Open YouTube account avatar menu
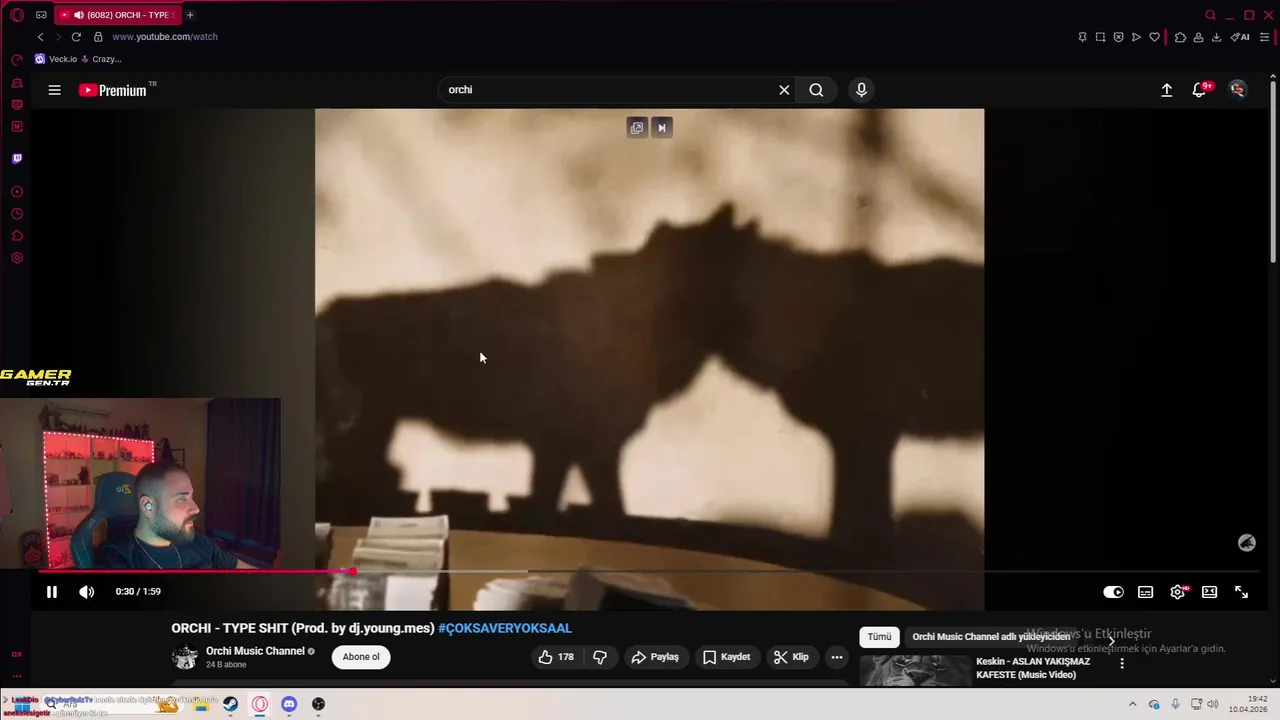Viewport: 1280px width, 720px height. click(x=1238, y=90)
